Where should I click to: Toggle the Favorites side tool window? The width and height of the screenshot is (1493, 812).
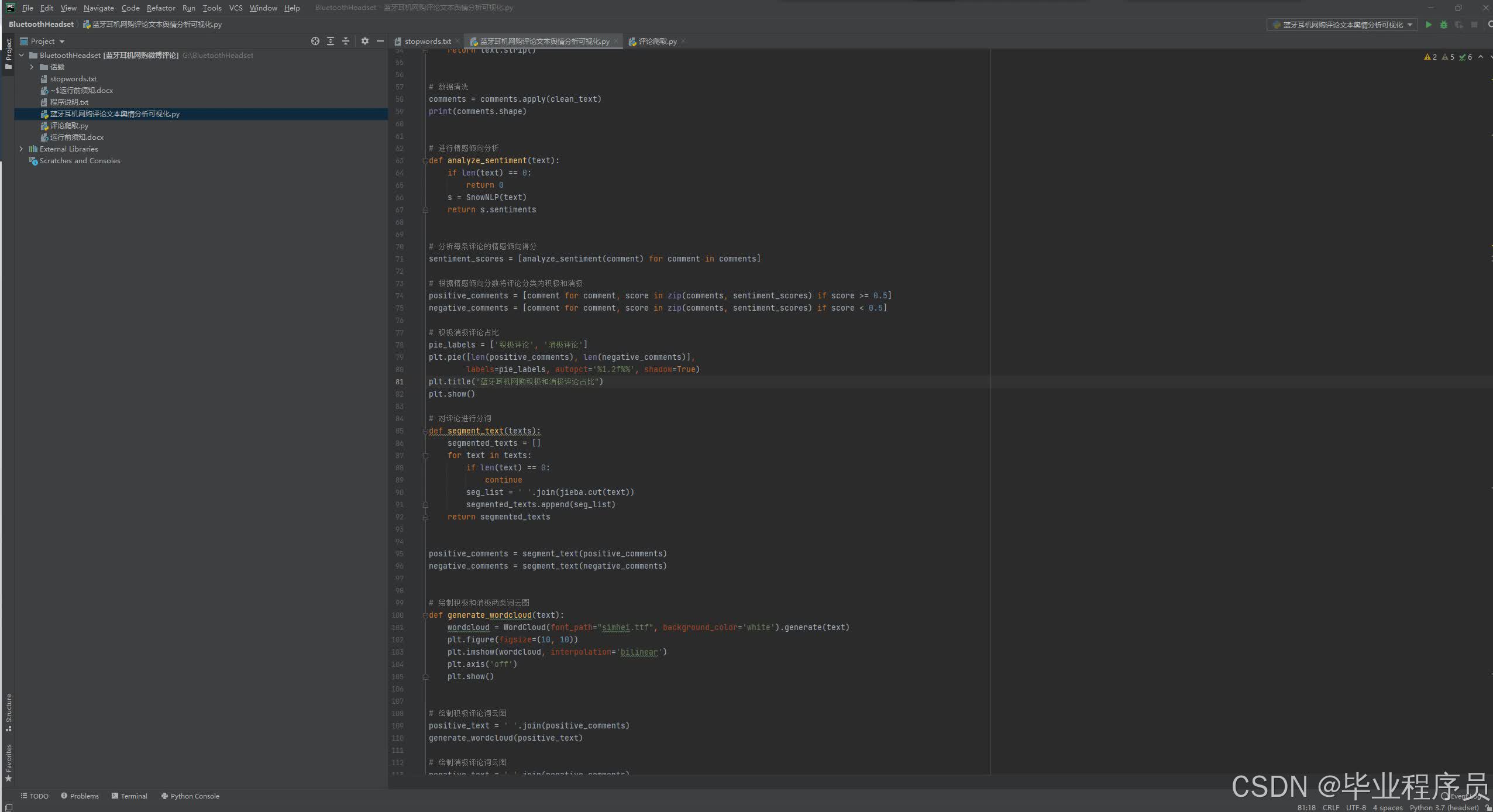(8, 762)
